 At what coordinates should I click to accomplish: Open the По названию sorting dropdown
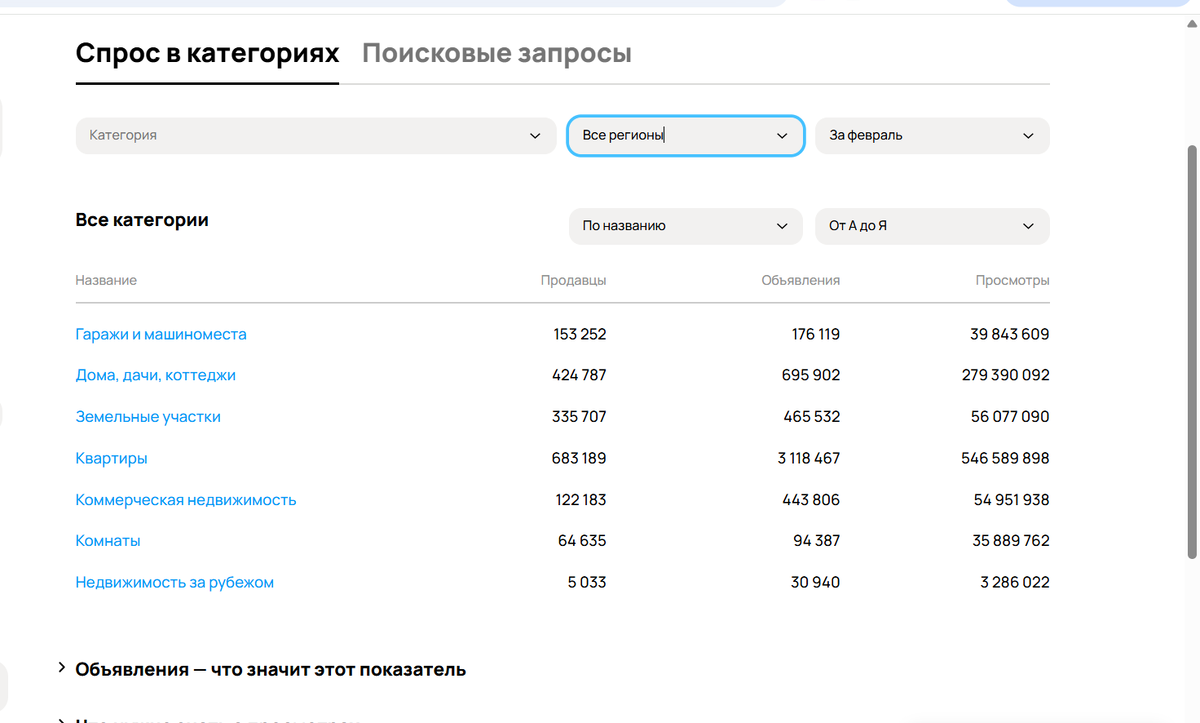685,226
